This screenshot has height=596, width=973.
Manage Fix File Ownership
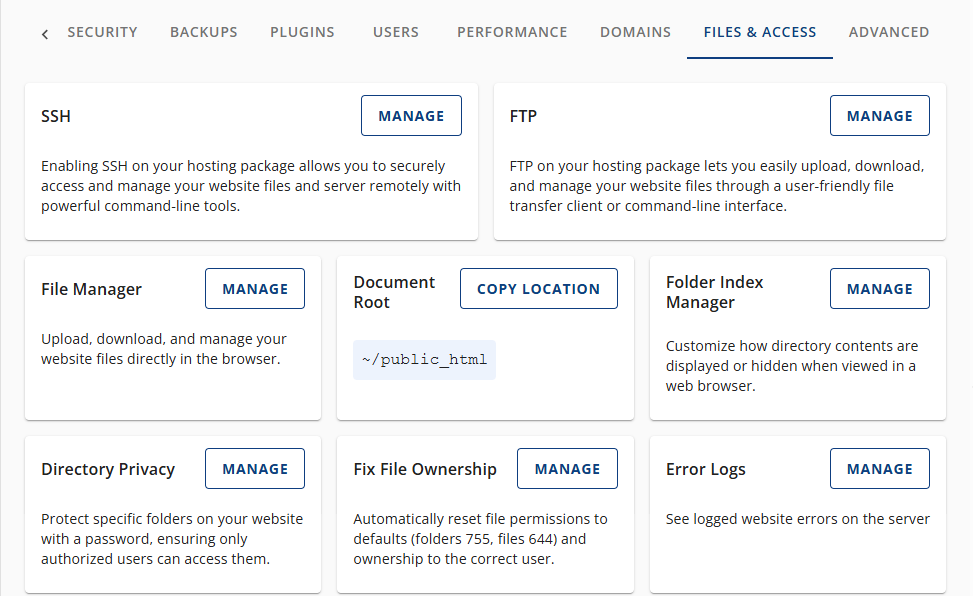[x=567, y=468]
